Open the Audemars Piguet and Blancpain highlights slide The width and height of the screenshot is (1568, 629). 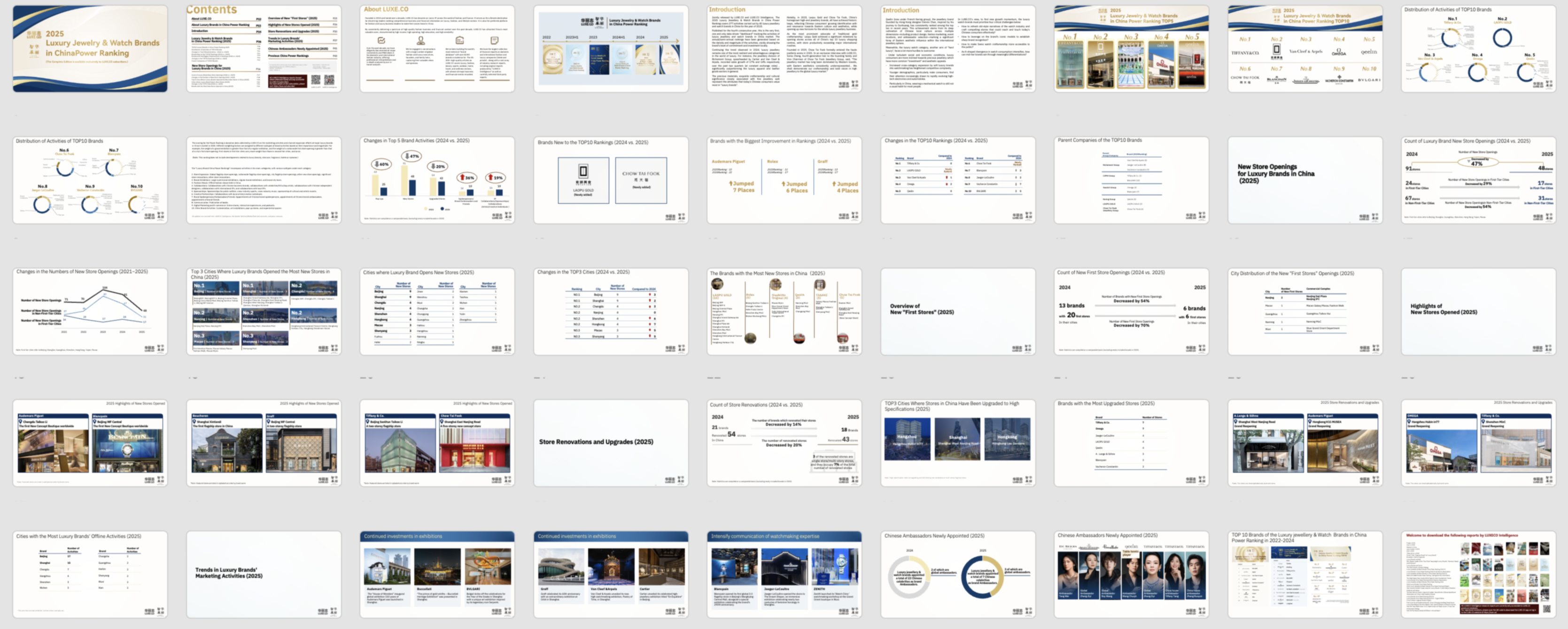(90, 443)
